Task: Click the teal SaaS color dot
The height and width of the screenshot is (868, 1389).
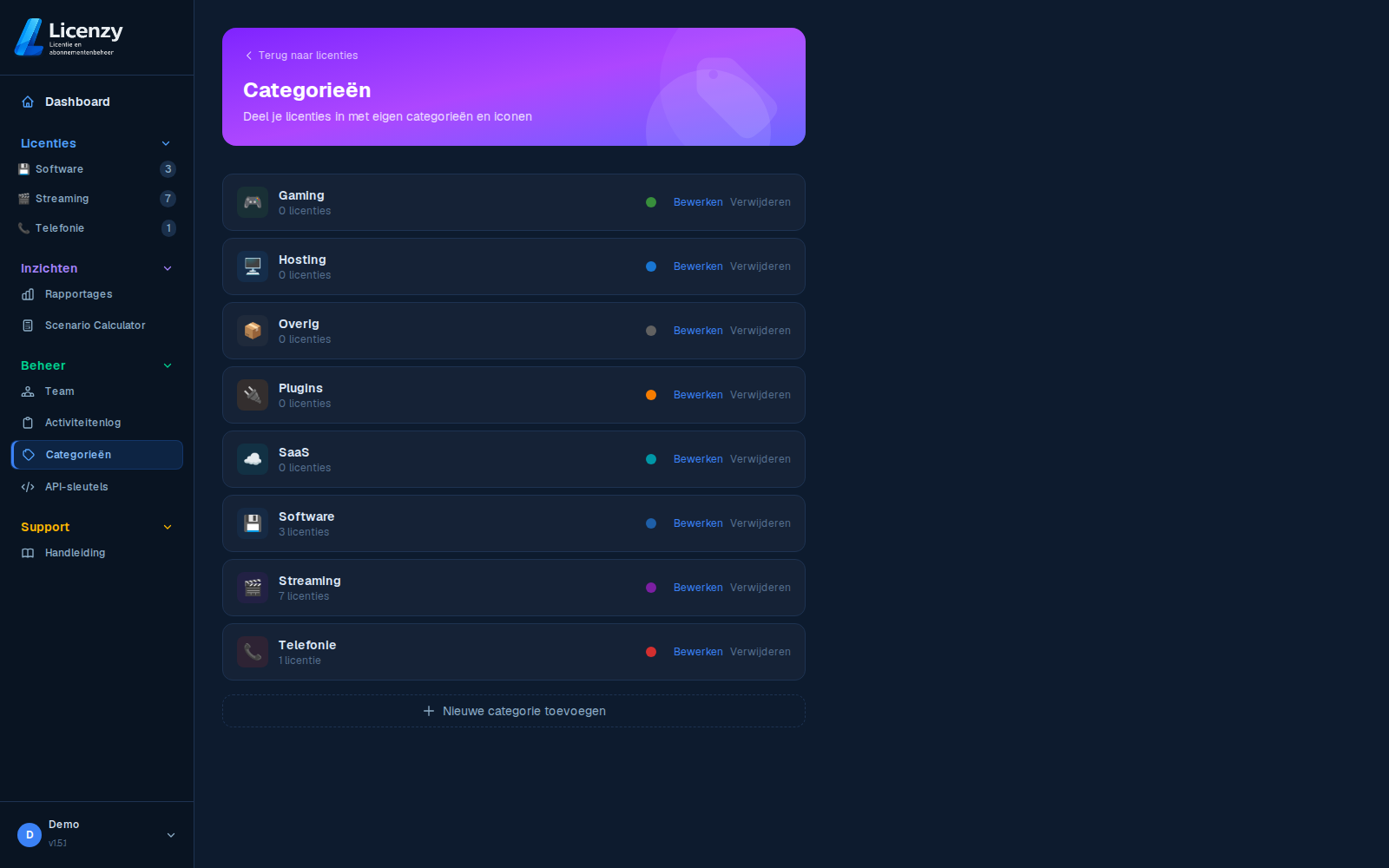Action: point(651,459)
